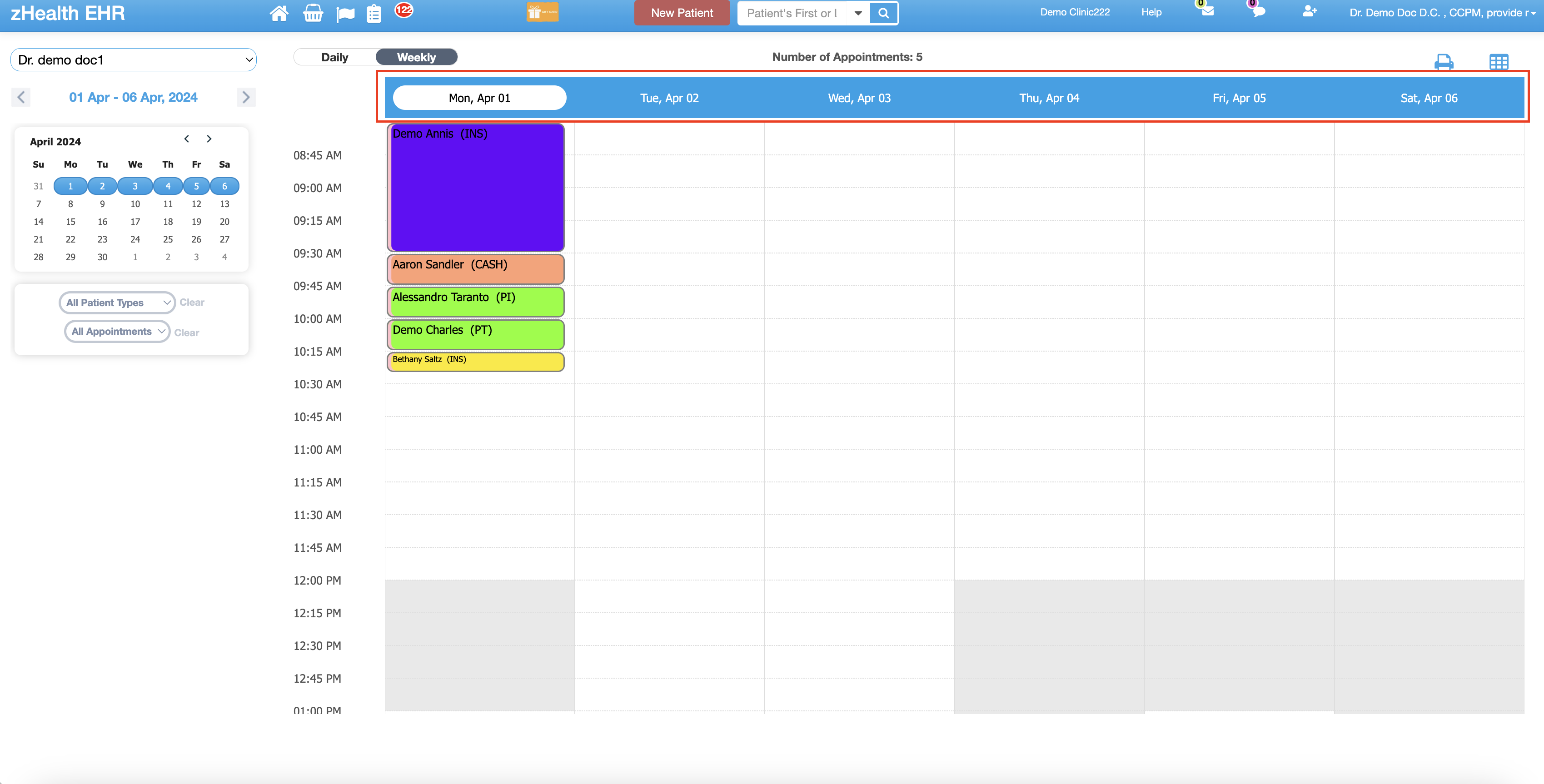The width and height of the screenshot is (1544, 784).
Task: Click the print schedule icon
Action: [1444, 62]
